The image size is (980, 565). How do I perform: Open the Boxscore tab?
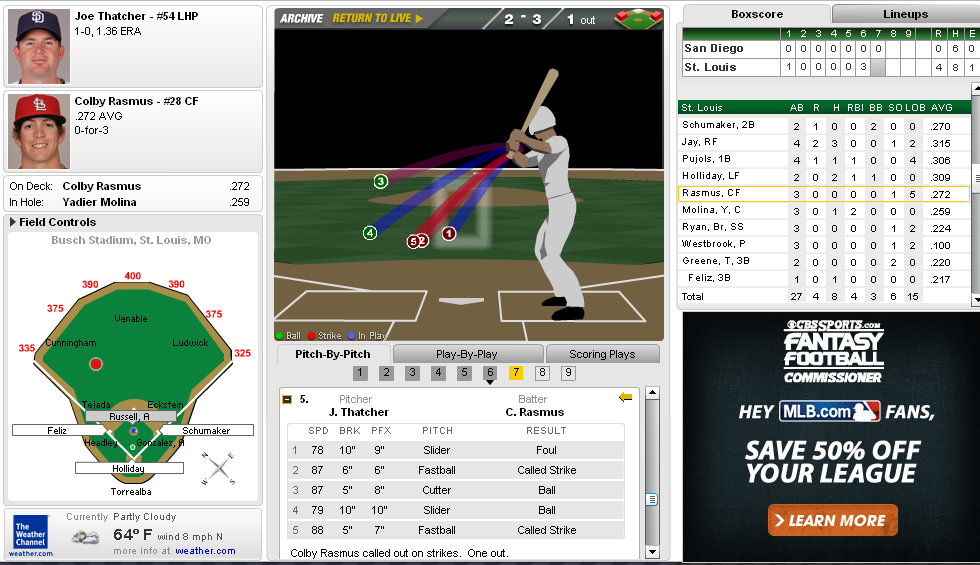(757, 14)
